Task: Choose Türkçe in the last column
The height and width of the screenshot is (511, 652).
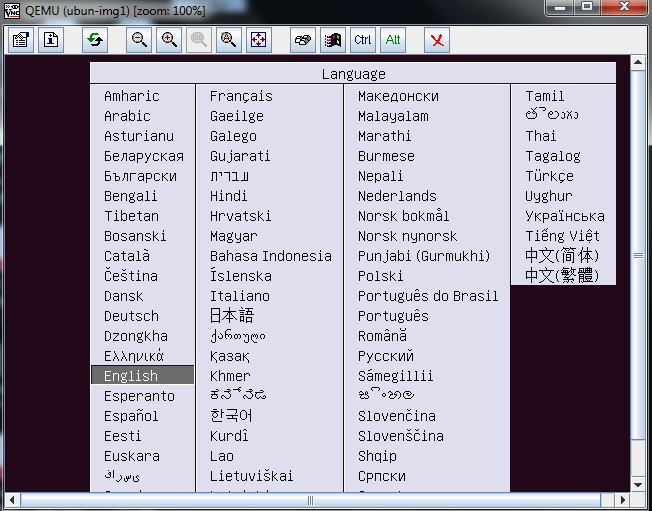Action: click(x=549, y=176)
